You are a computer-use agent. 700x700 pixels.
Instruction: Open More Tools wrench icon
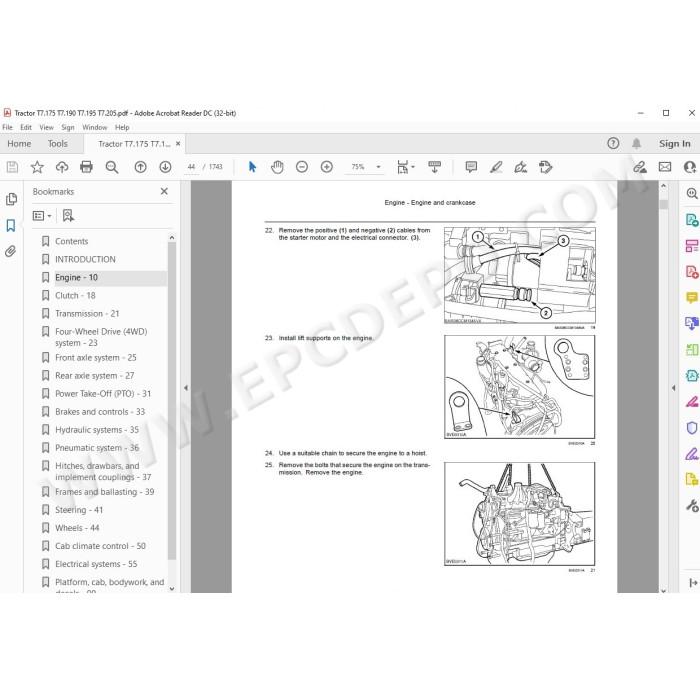pos(692,506)
